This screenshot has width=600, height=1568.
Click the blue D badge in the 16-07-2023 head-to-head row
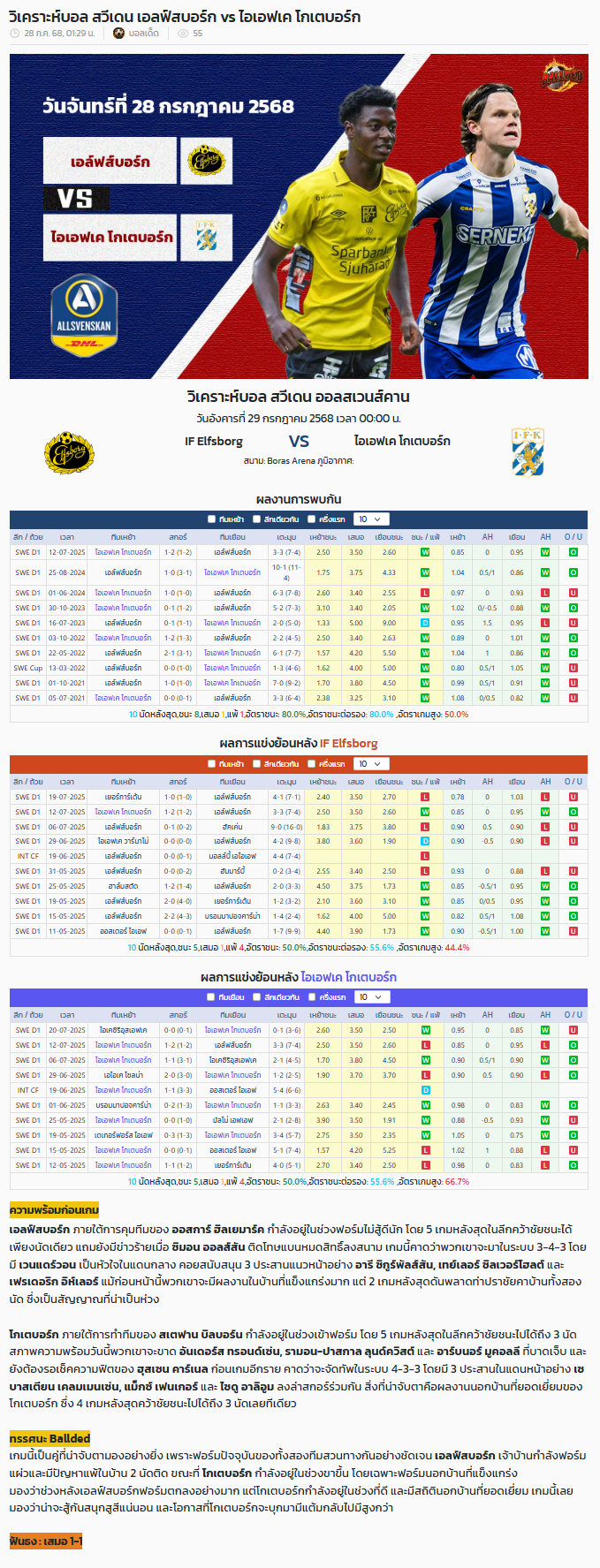click(425, 623)
